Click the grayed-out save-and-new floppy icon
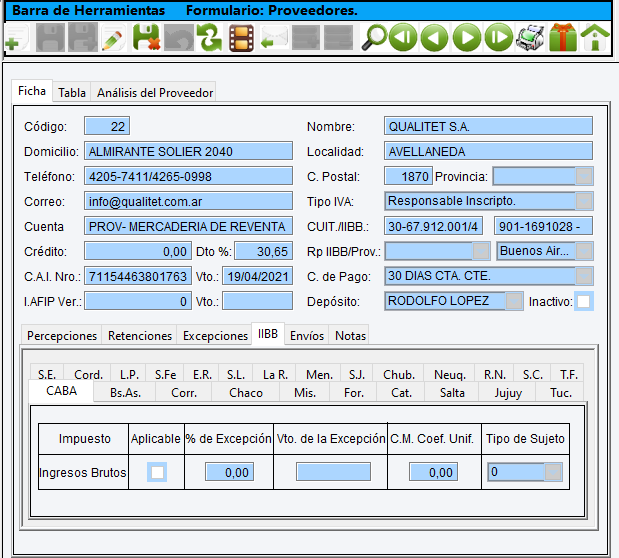 (83, 38)
